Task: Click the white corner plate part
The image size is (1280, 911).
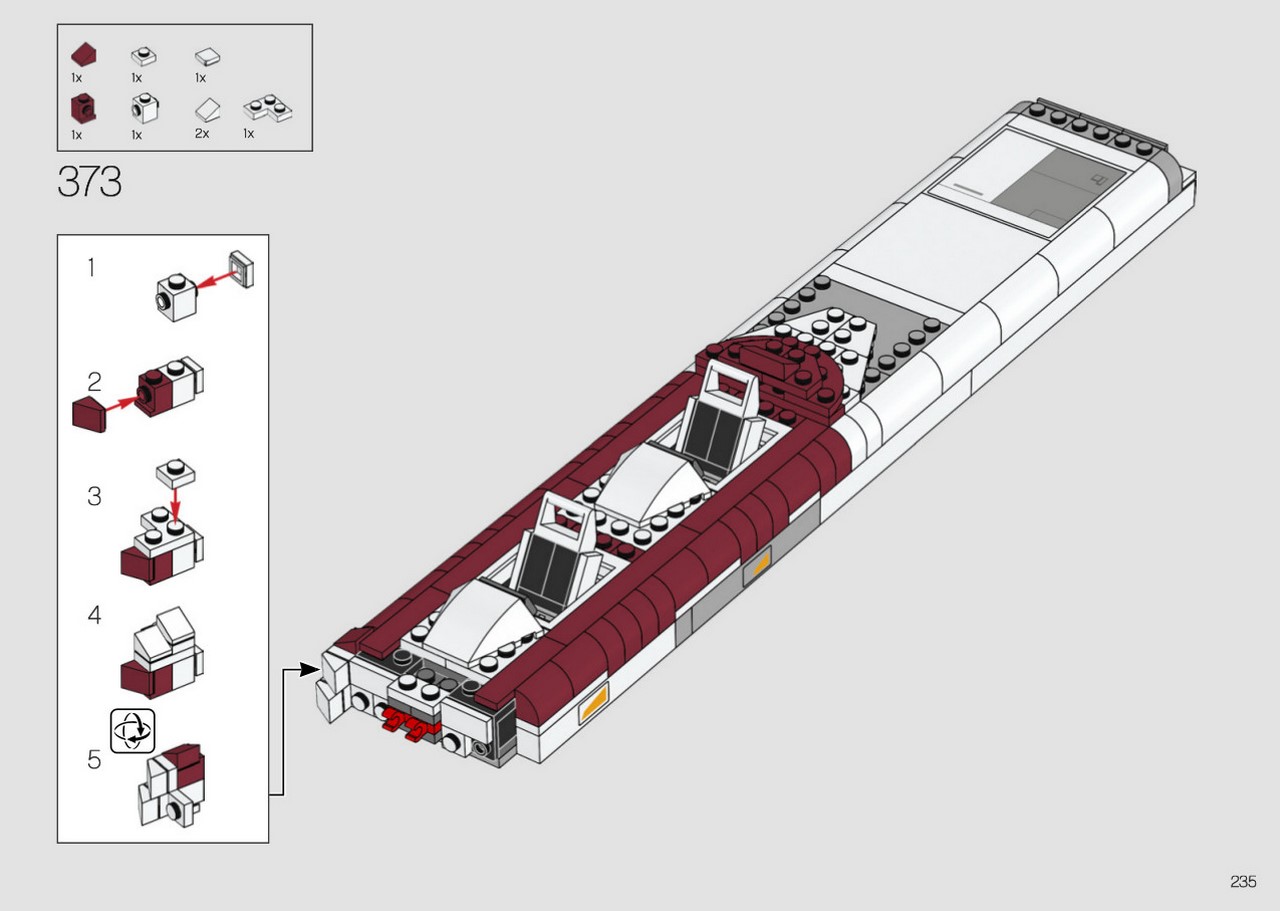Action: point(267,108)
